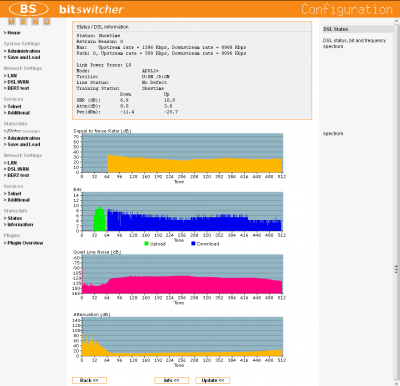Click the Plugins menu section heading
The image size is (400, 386).
12,236
